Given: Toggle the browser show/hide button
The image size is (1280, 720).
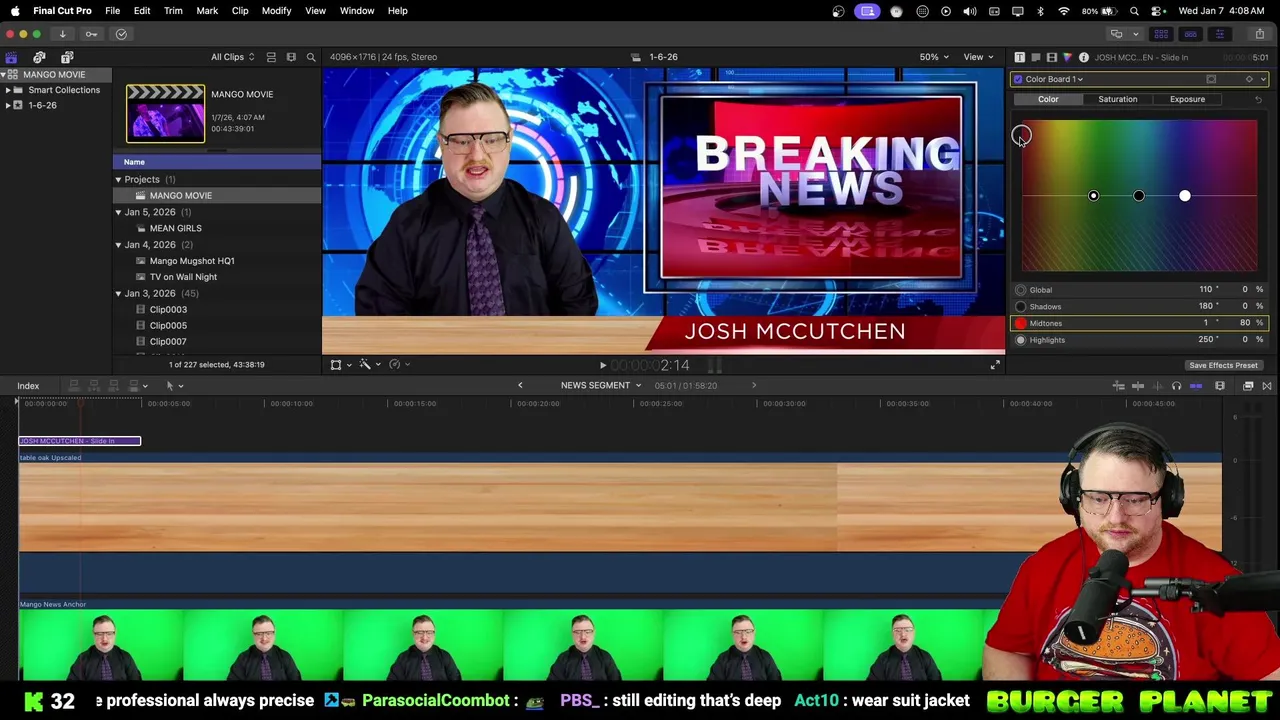Looking at the screenshot, I should pos(1161,34).
